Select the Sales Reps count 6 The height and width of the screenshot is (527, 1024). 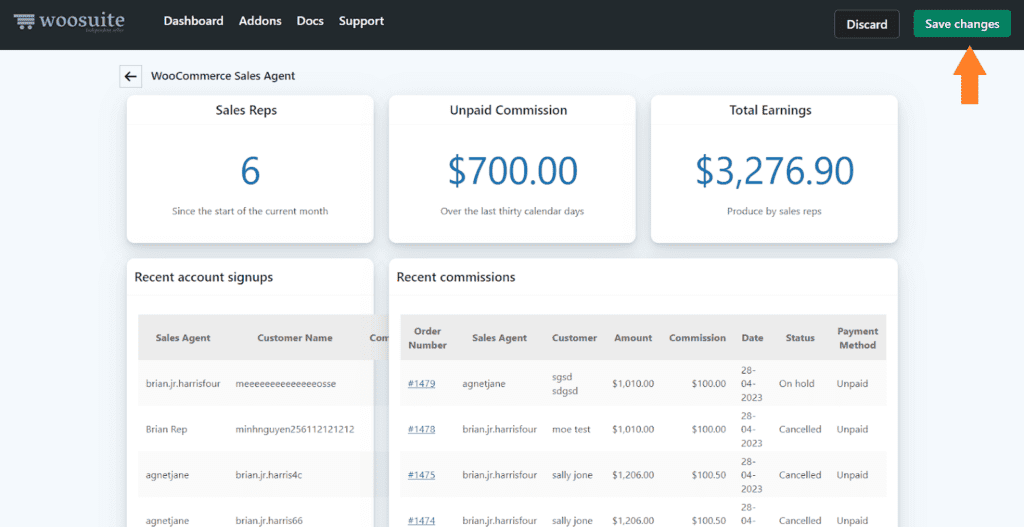point(250,170)
